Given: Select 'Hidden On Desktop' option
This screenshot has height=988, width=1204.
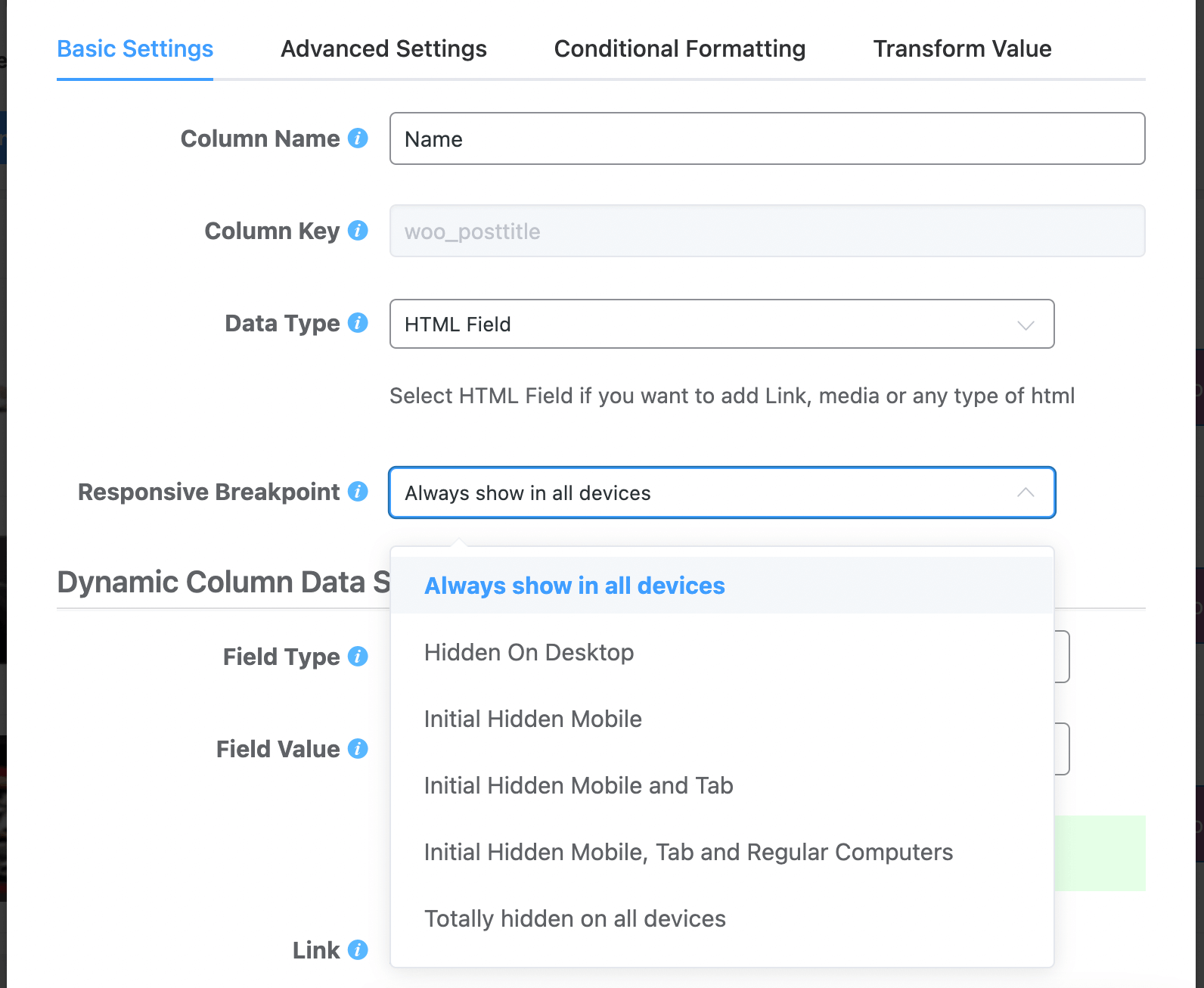Looking at the screenshot, I should pyautogui.click(x=529, y=652).
